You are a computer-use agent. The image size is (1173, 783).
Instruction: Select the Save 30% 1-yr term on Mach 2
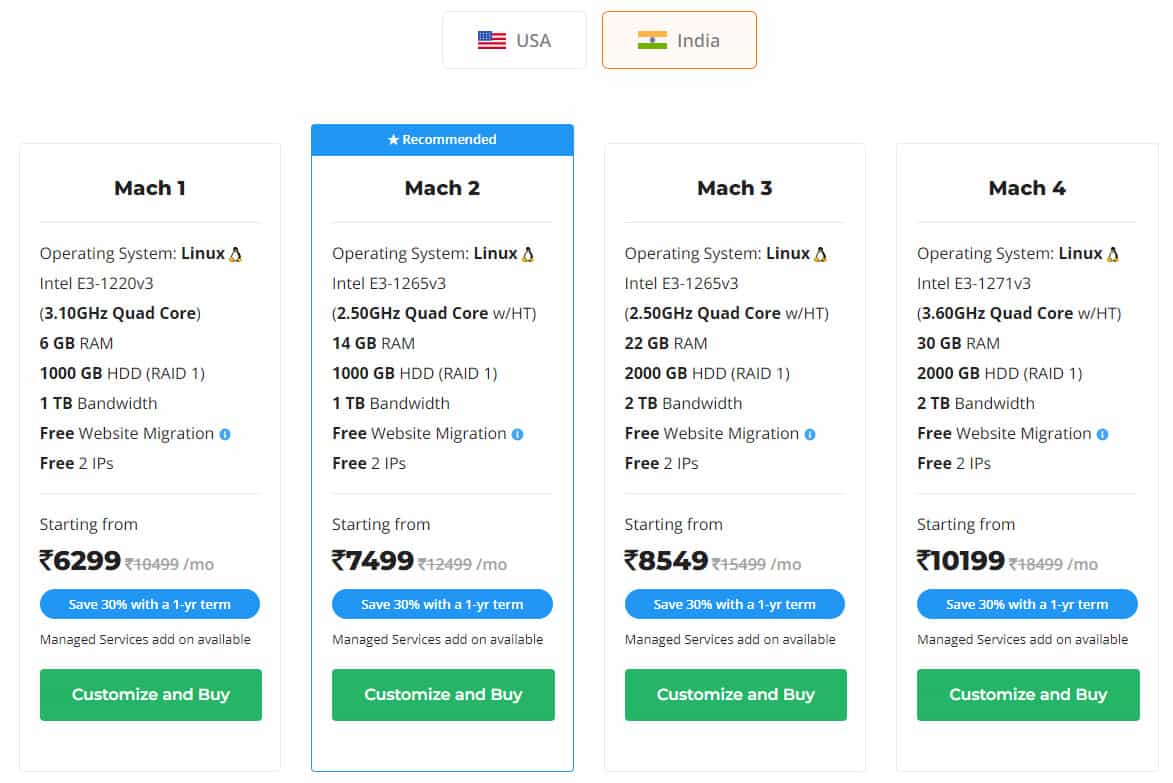point(442,604)
